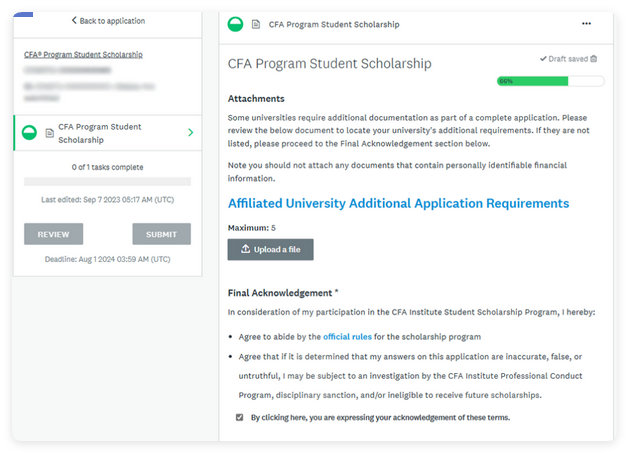Expand the sidebar task with green chevron

(191, 132)
